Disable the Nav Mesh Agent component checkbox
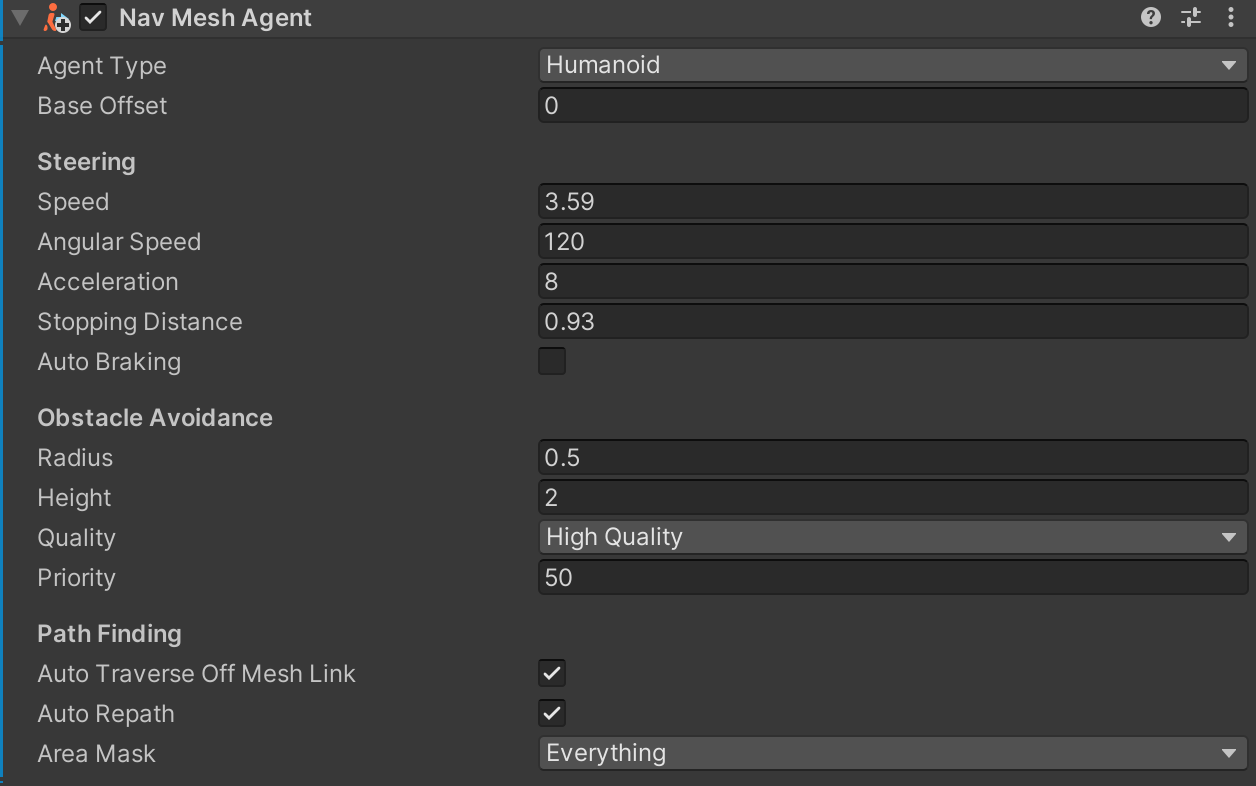Image resolution: width=1256 pixels, height=786 pixels. point(93,17)
